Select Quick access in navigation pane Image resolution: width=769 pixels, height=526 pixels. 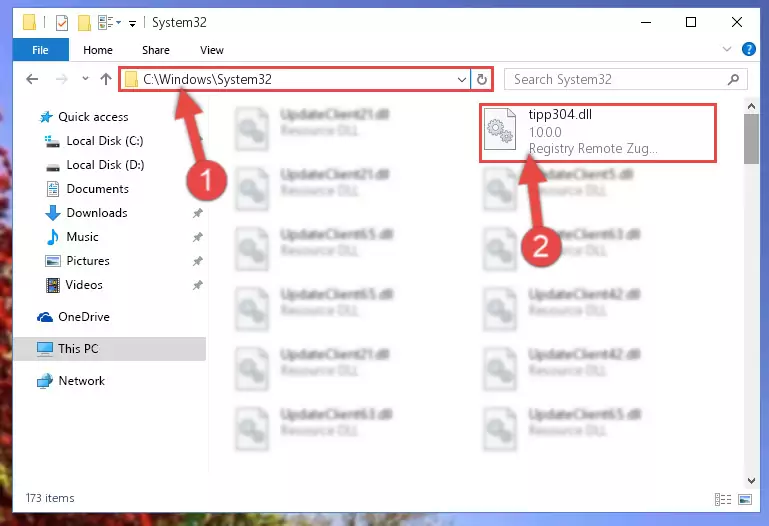point(93,117)
